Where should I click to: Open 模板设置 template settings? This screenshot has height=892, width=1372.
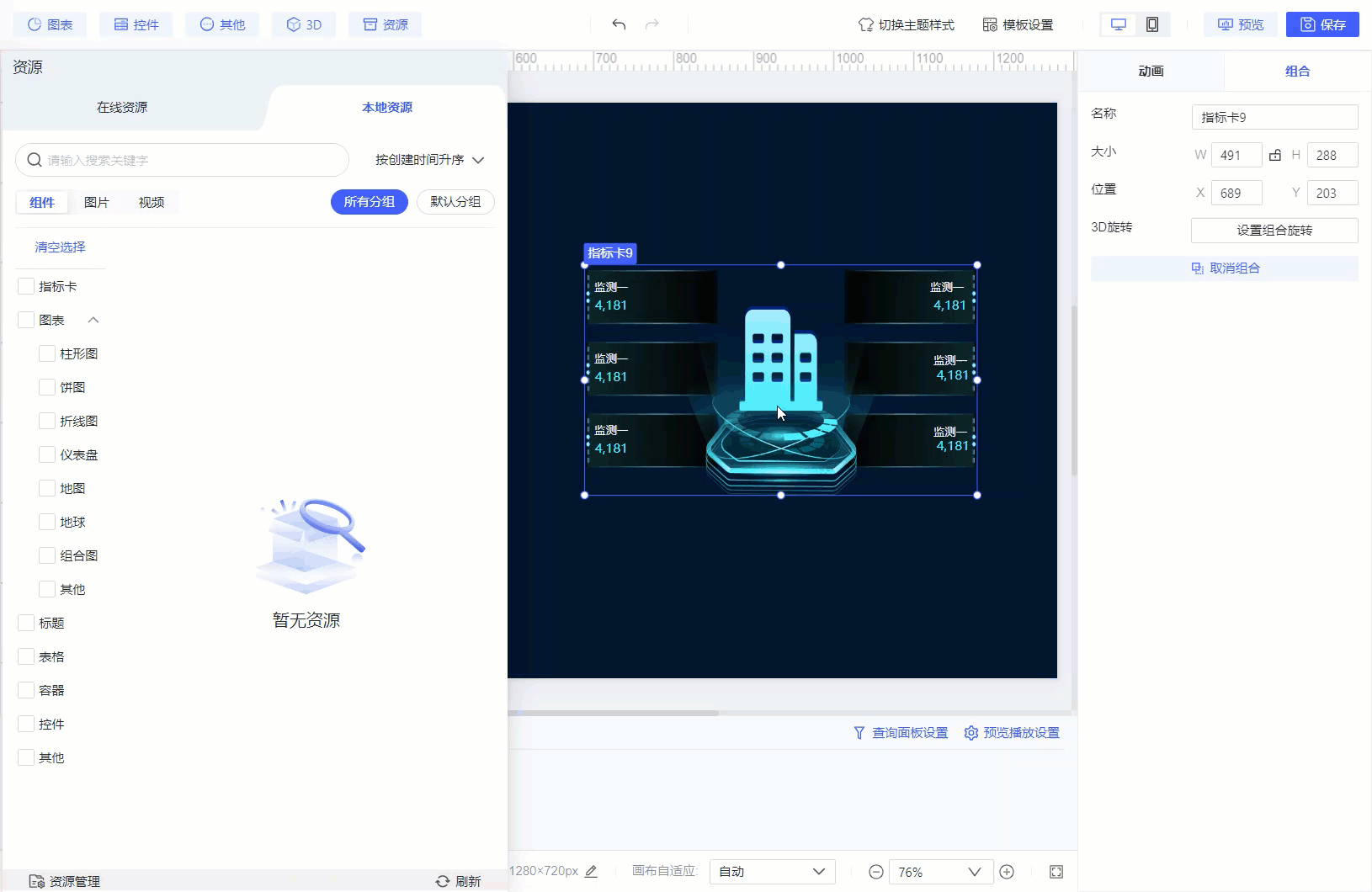(x=1018, y=24)
